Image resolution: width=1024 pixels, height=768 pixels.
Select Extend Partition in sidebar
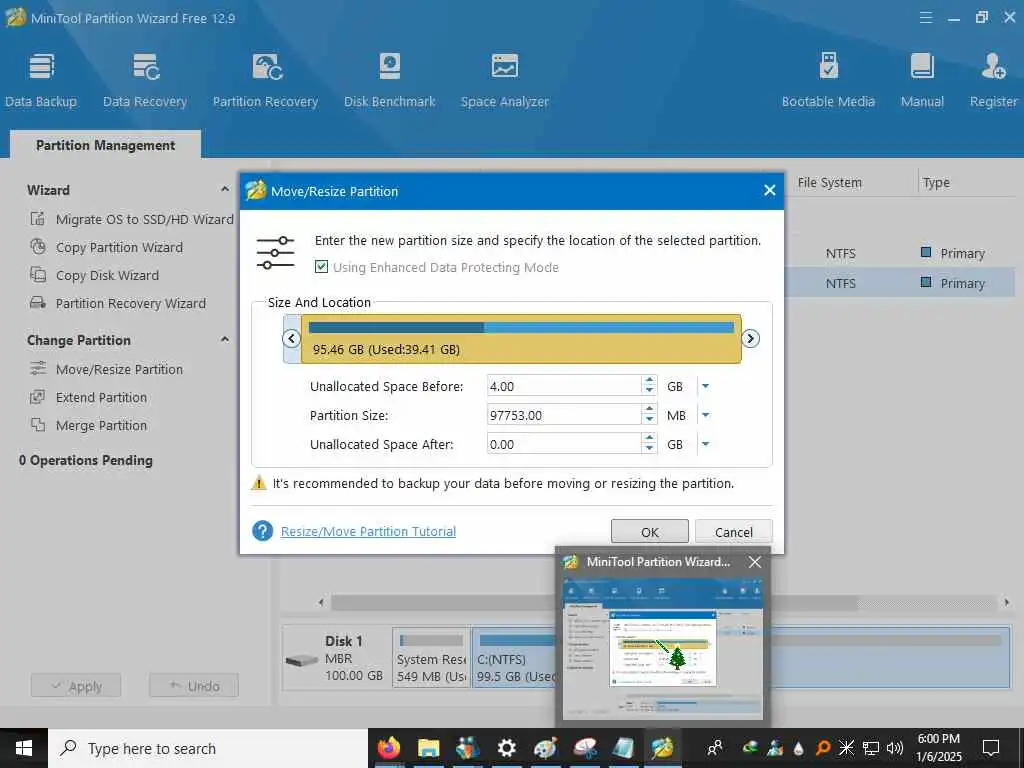(x=89, y=398)
